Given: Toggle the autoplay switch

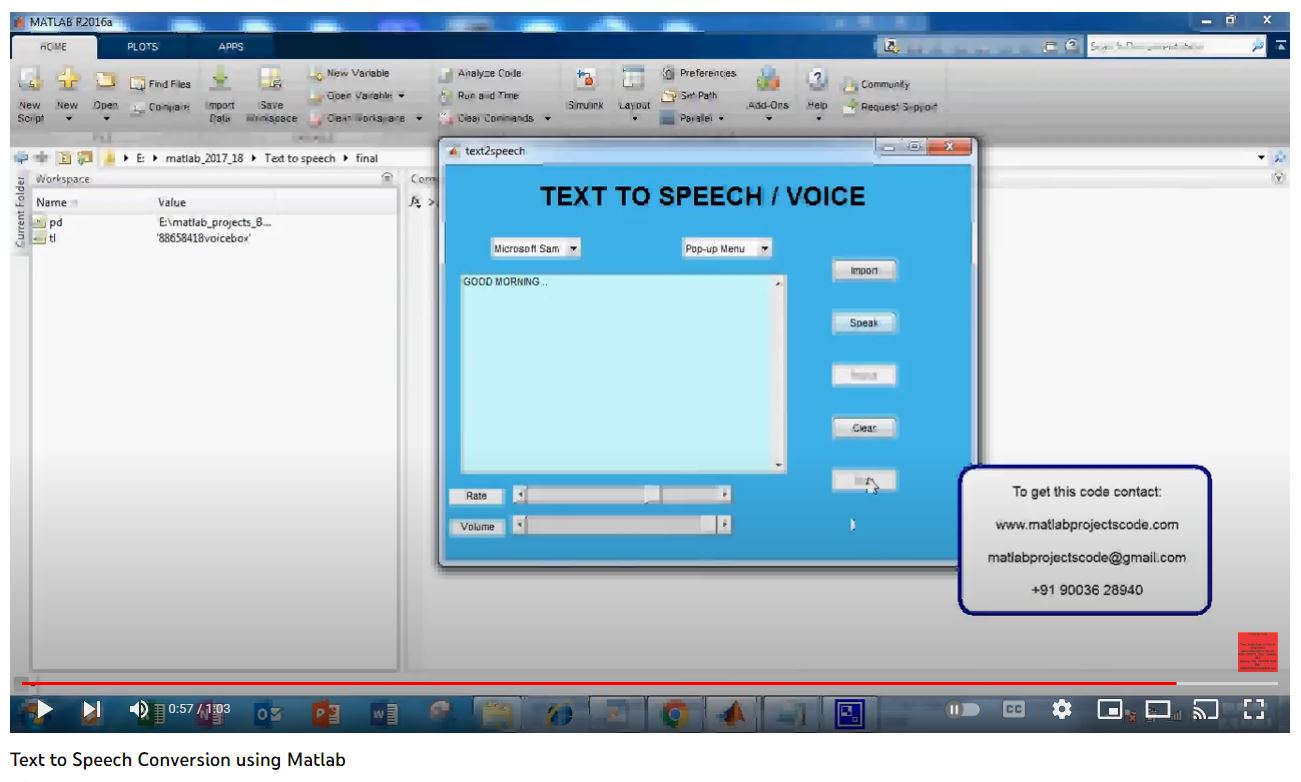Looking at the screenshot, I should (963, 710).
